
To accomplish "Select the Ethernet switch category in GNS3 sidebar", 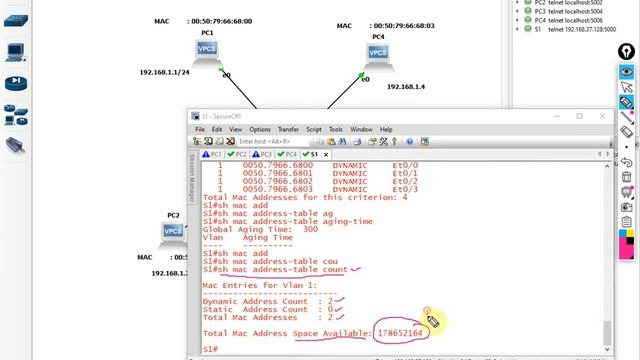I will (x=16, y=21).
